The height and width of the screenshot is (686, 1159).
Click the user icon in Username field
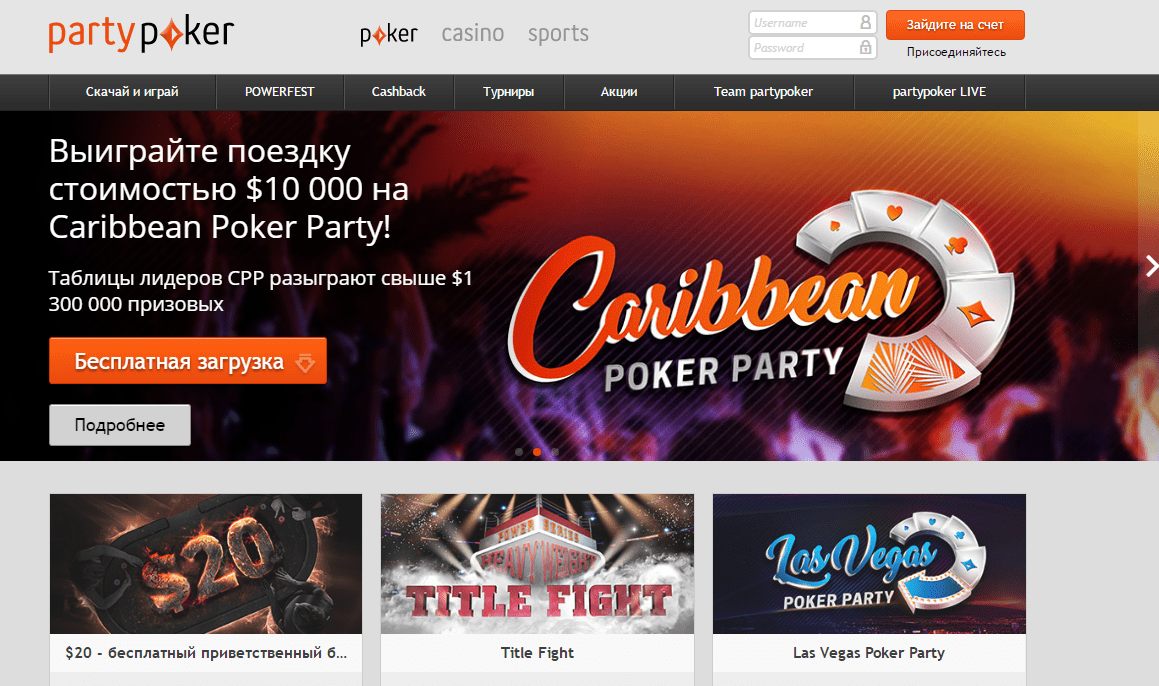865,22
